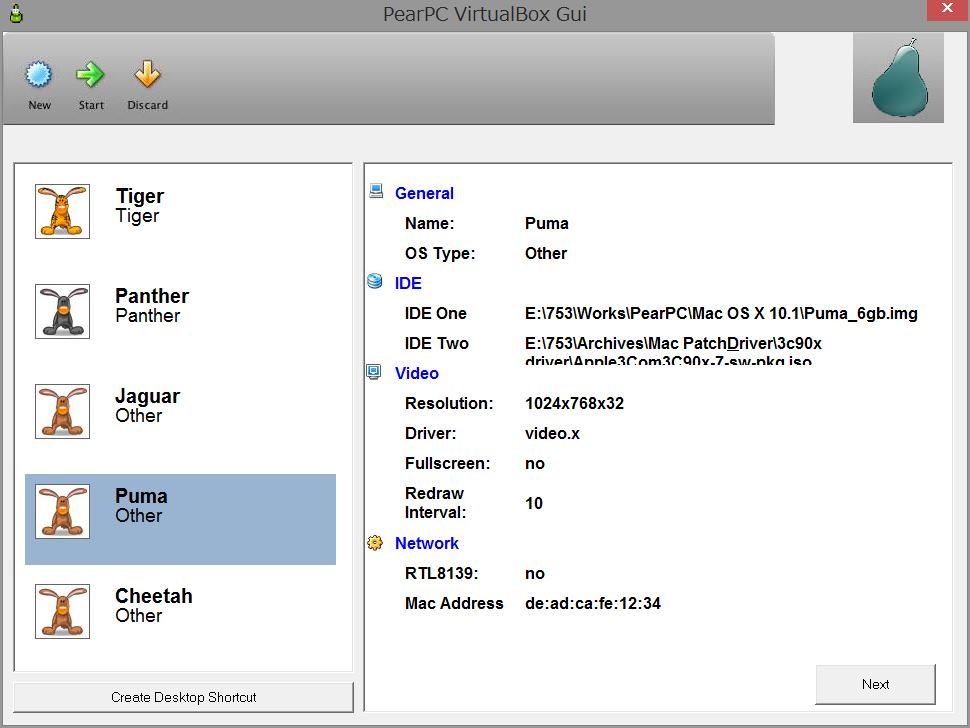Click the RTL8139: label
The height and width of the screenshot is (728, 970).
point(442,573)
